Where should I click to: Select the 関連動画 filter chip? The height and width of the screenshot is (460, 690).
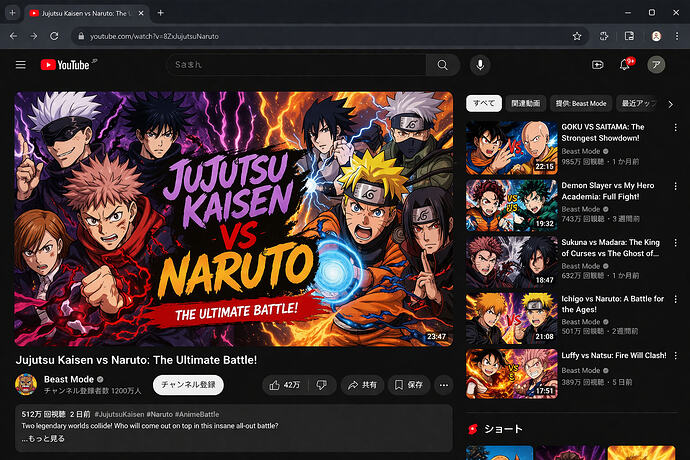(525, 103)
